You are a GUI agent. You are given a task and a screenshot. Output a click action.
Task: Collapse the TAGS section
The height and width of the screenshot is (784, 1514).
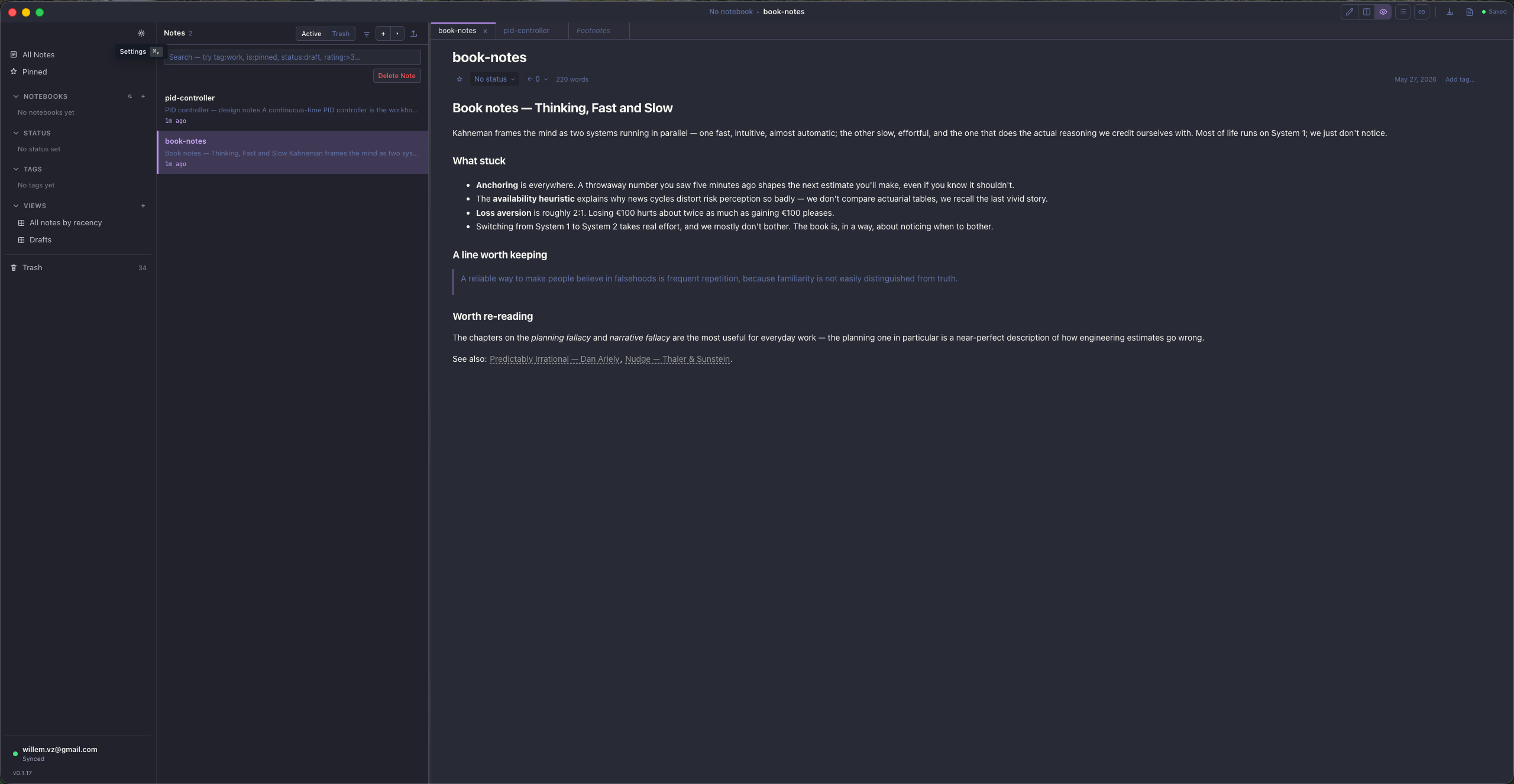pyautogui.click(x=16, y=169)
